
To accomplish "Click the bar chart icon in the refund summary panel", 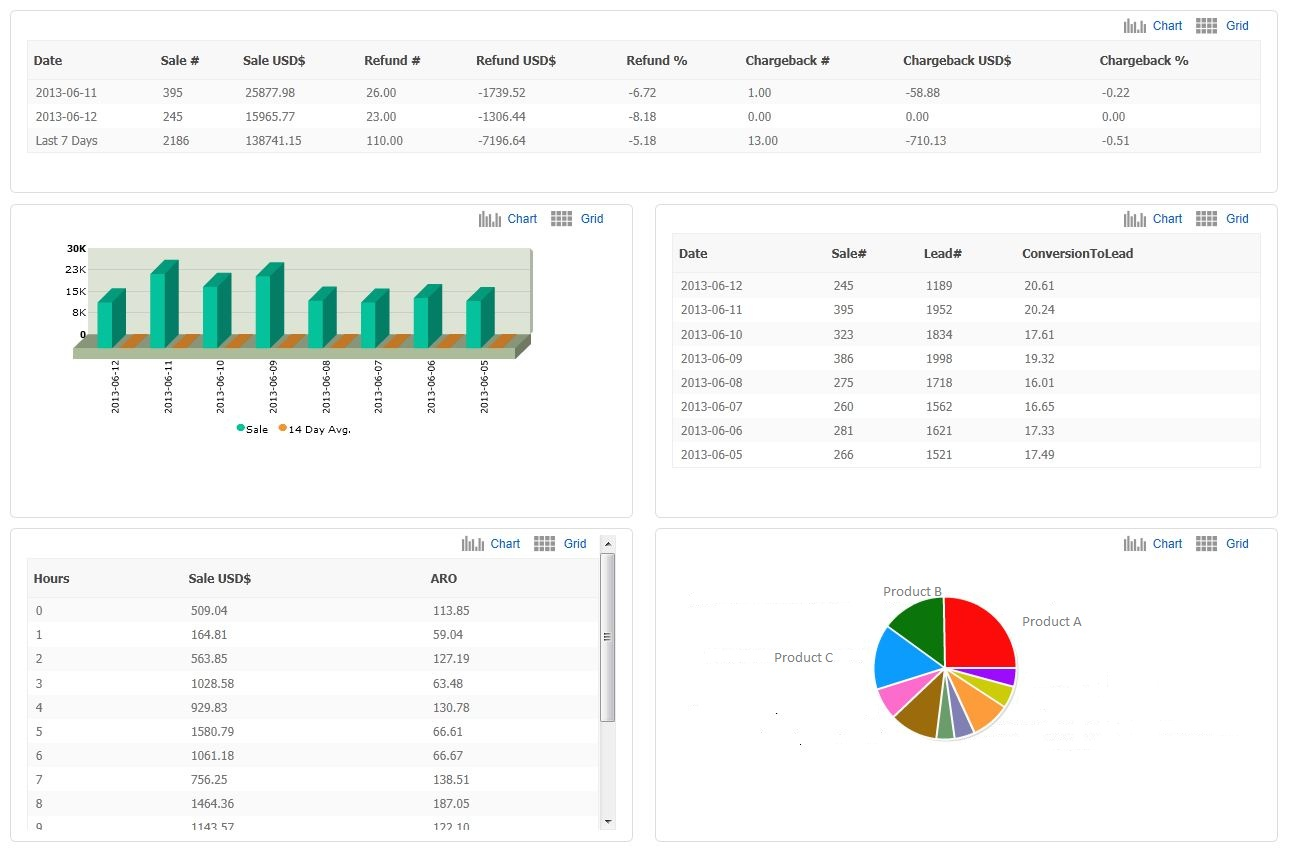I will click(1134, 26).
